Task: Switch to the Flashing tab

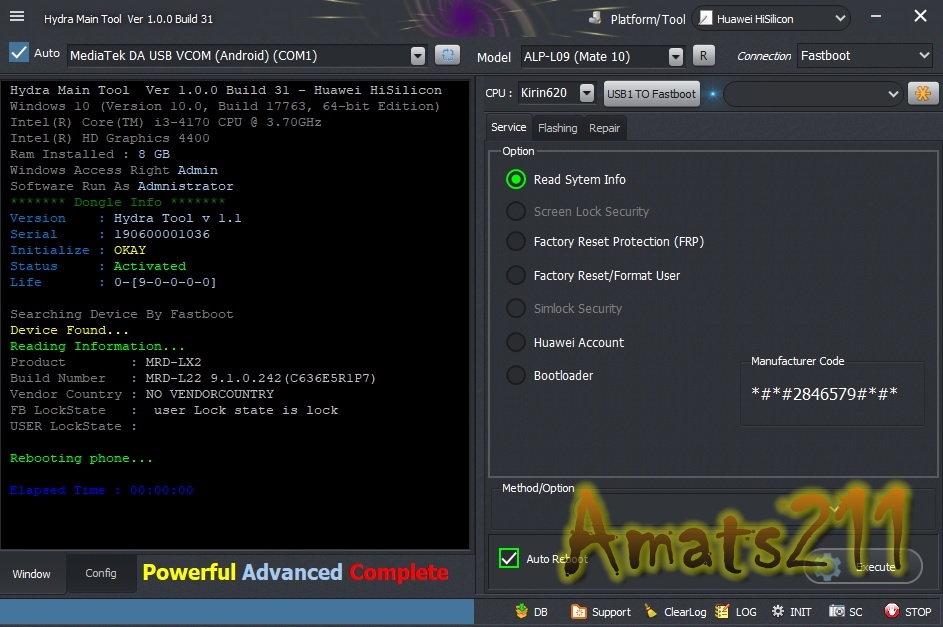Action: [557, 128]
